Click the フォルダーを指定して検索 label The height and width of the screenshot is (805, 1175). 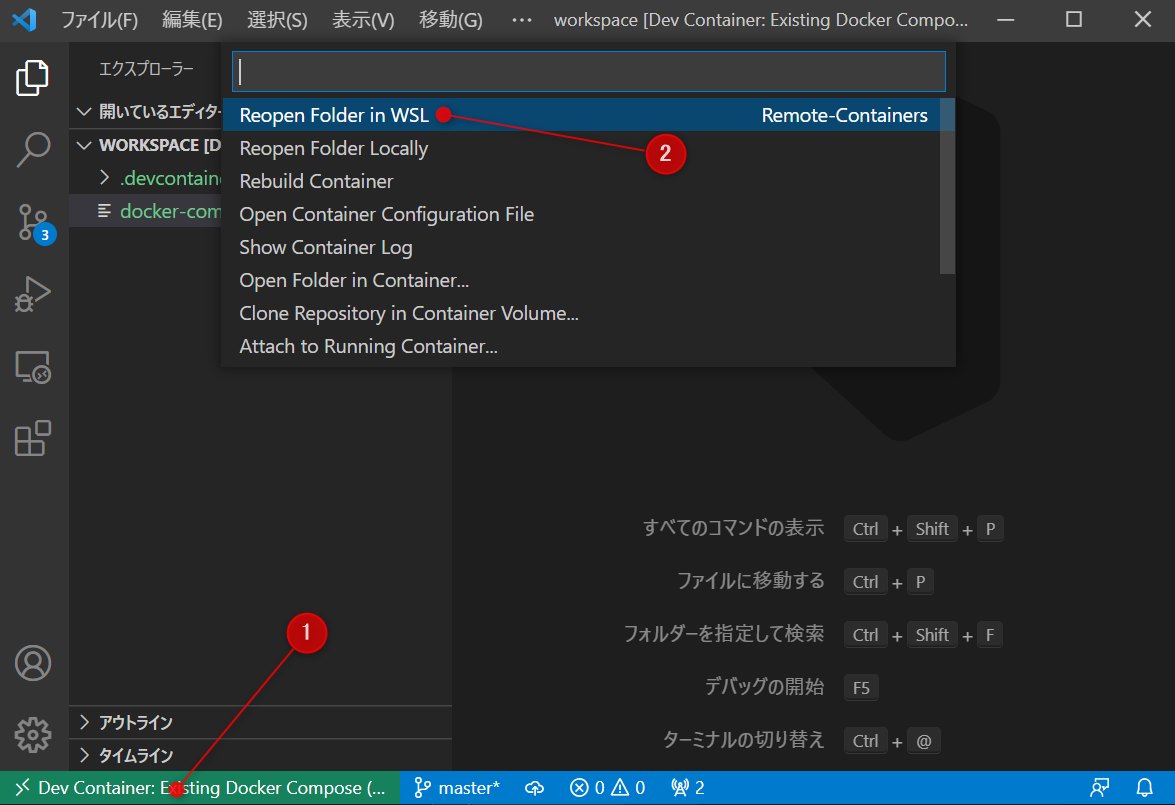[724, 634]
